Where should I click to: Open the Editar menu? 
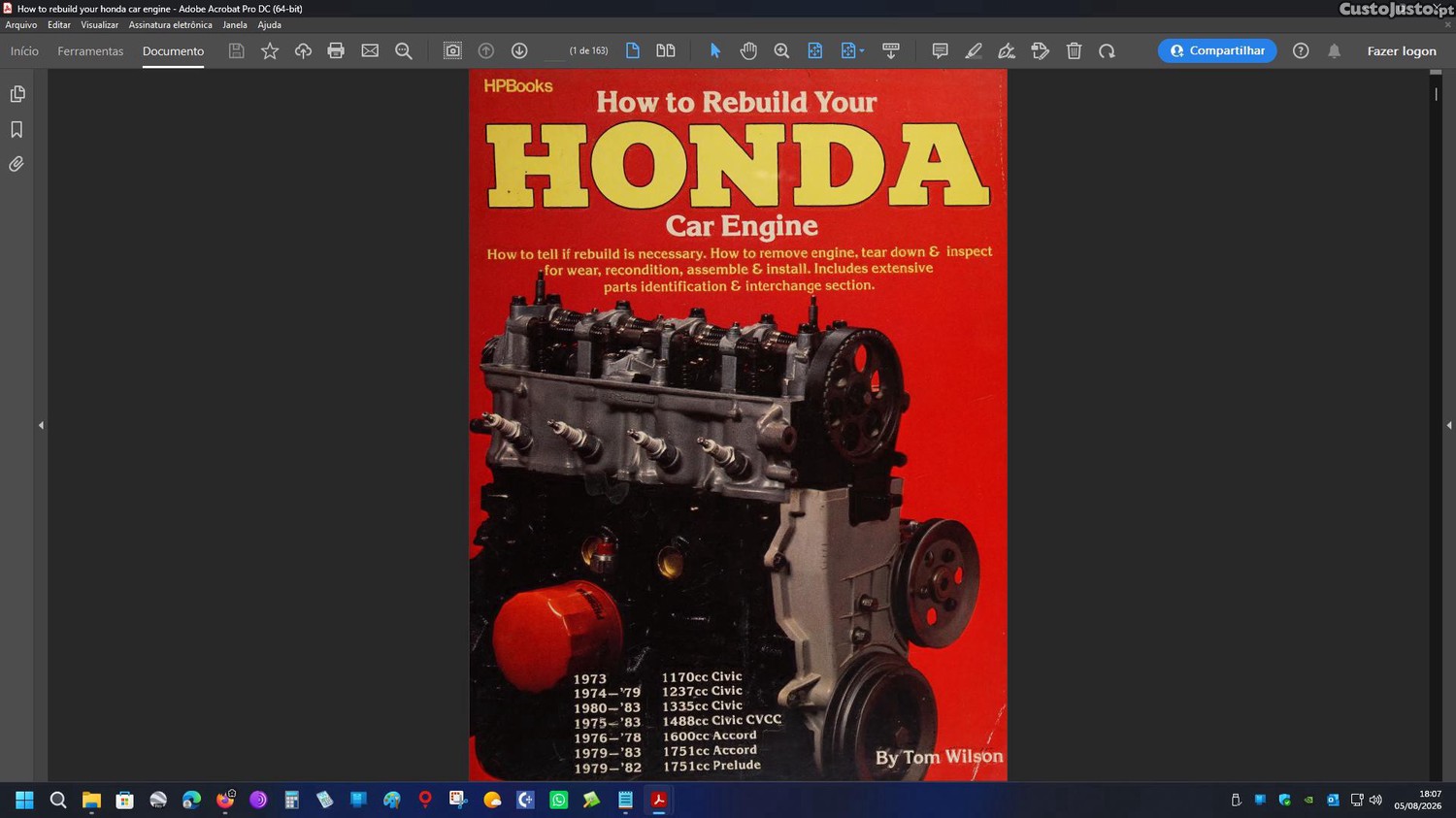click(59, 25)
